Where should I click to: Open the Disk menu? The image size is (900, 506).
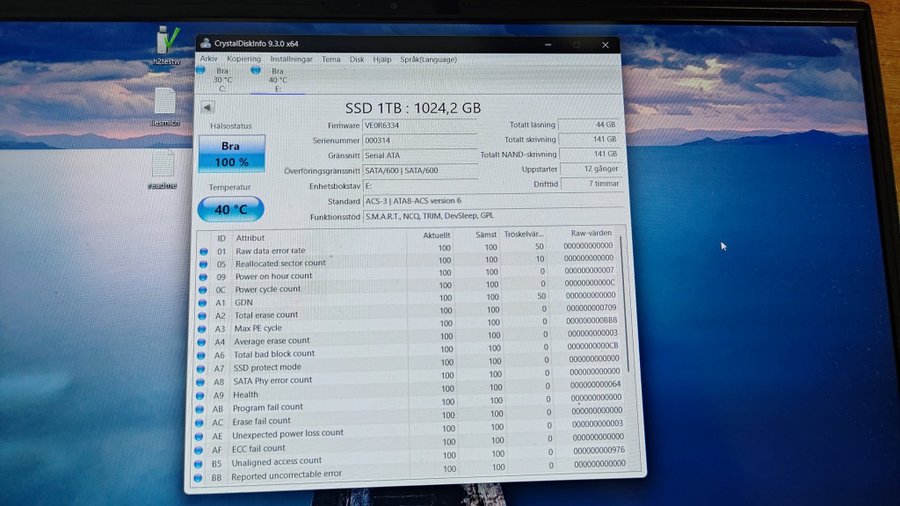pos(356,59)
